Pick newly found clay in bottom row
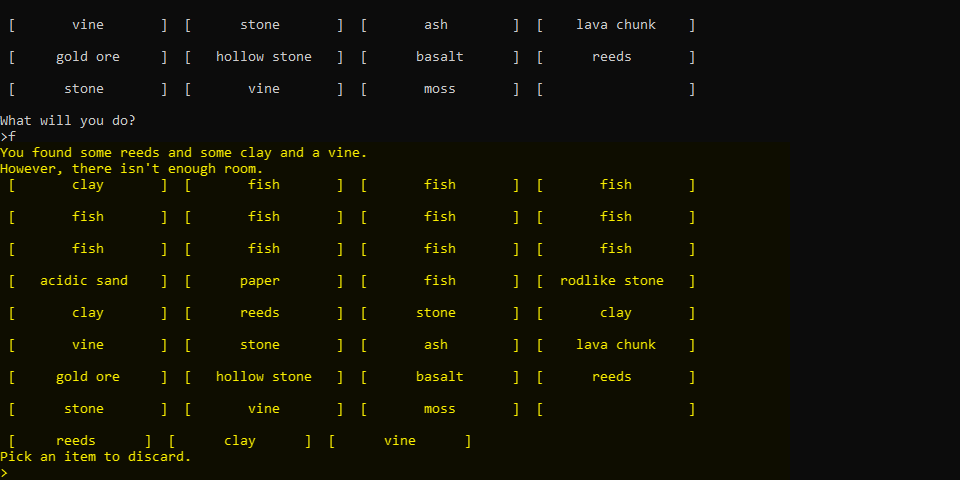 click(240, 441)
